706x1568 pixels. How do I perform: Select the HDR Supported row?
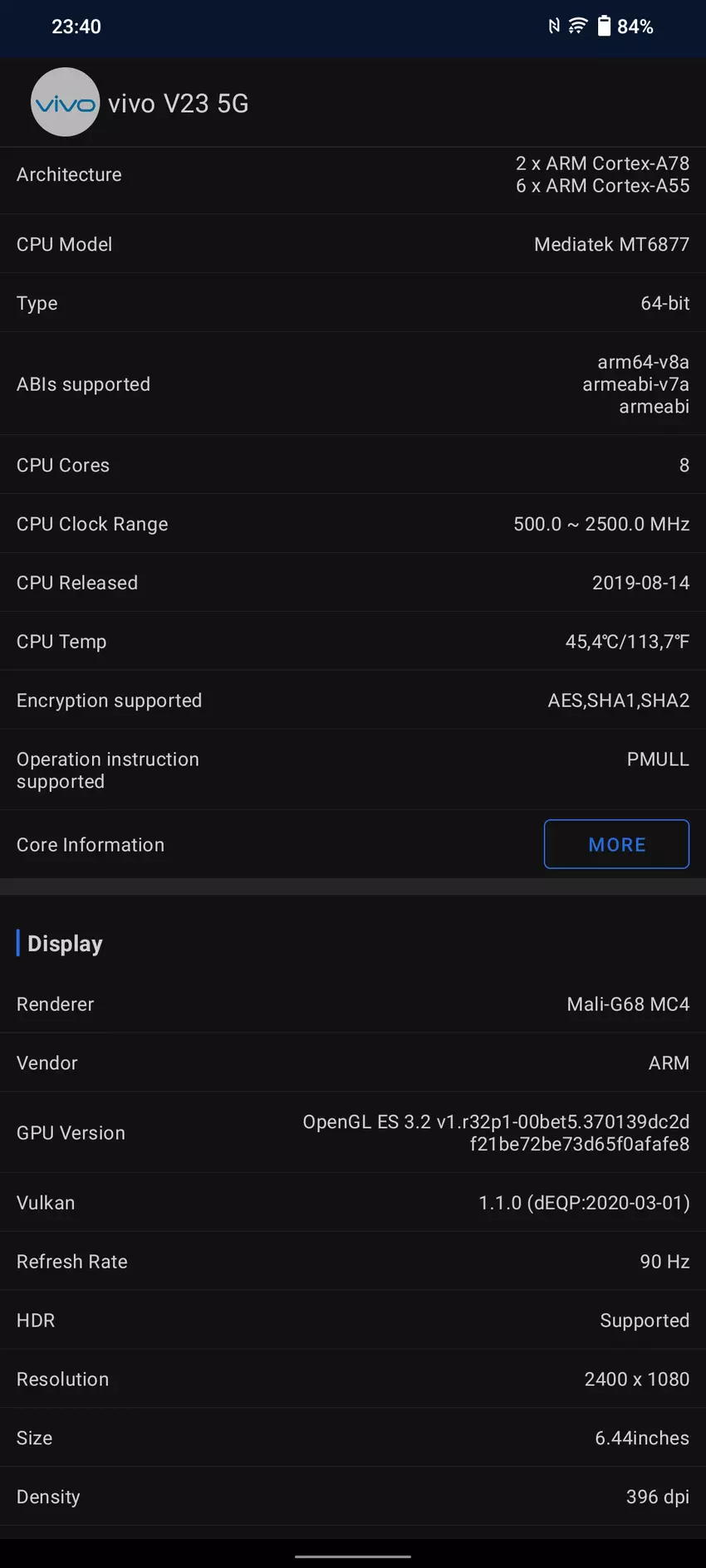353,1321
